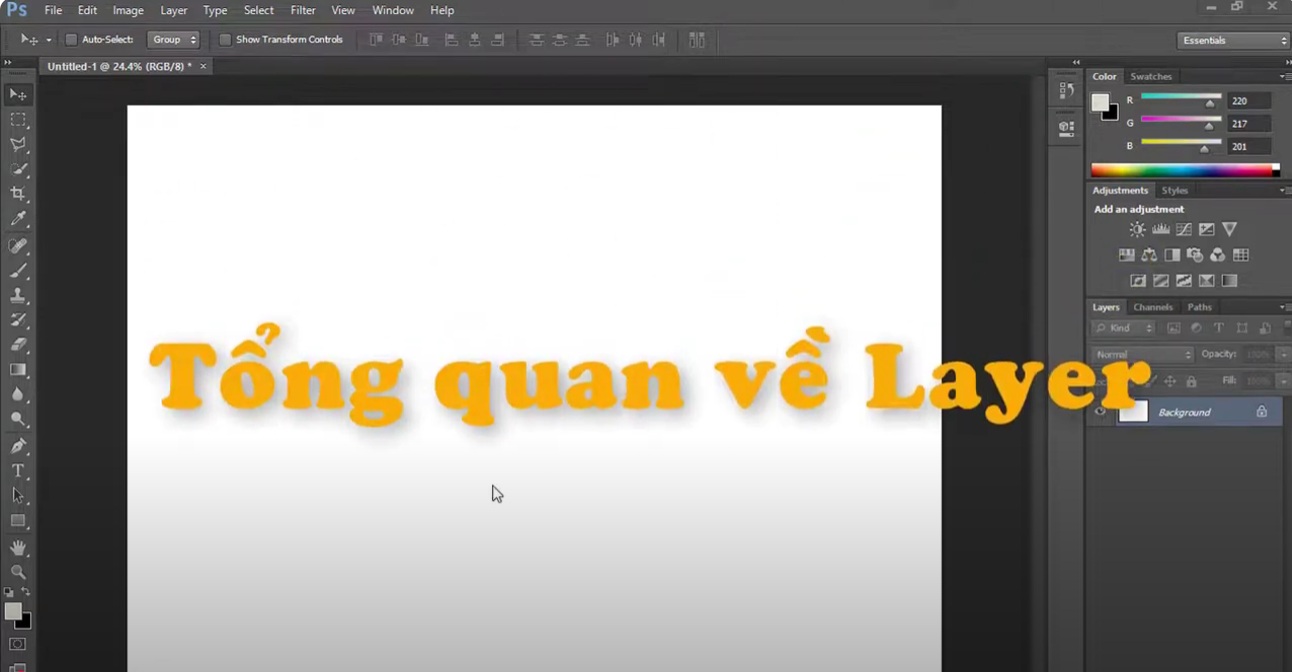Enable Show Transform Controls

[225, 39]
